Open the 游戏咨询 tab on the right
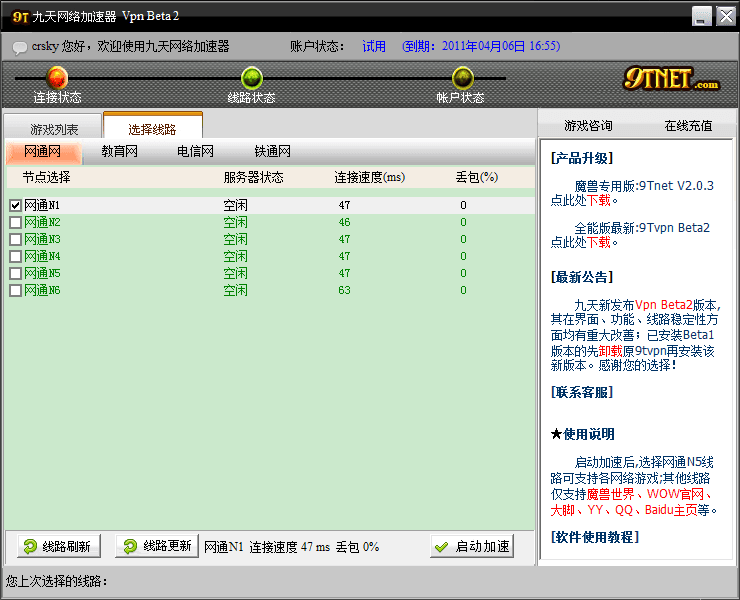Viewport: 740px width, 600px height. (x=588, y=126)
